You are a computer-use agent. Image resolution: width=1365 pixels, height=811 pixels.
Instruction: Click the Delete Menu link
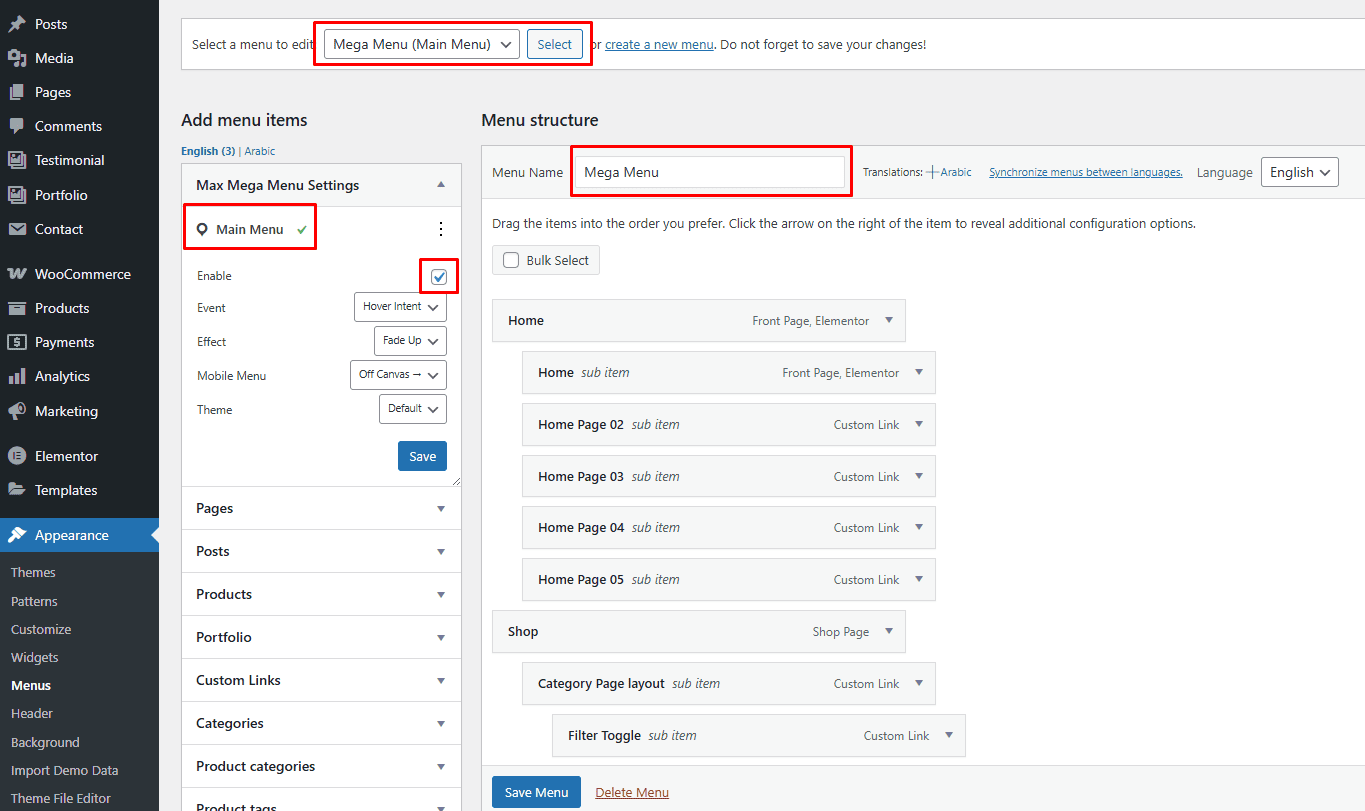(x=632, y=792)
